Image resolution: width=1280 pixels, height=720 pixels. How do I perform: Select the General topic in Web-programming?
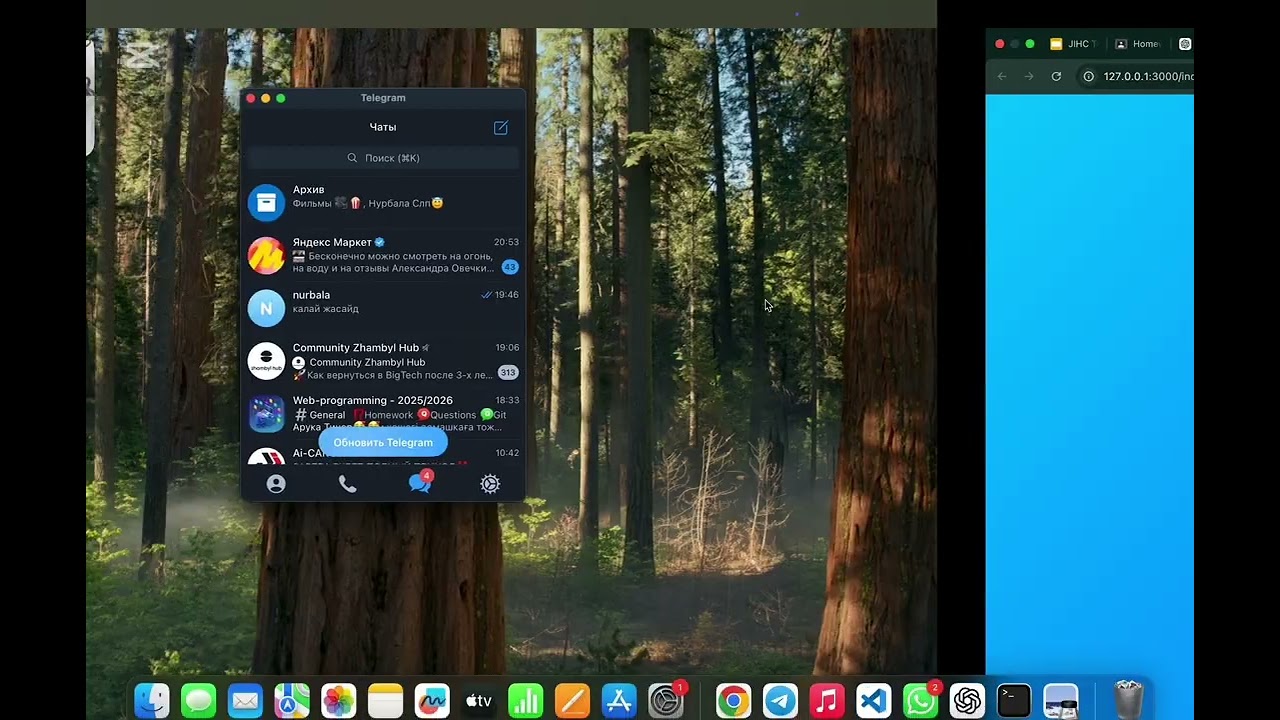320,415
